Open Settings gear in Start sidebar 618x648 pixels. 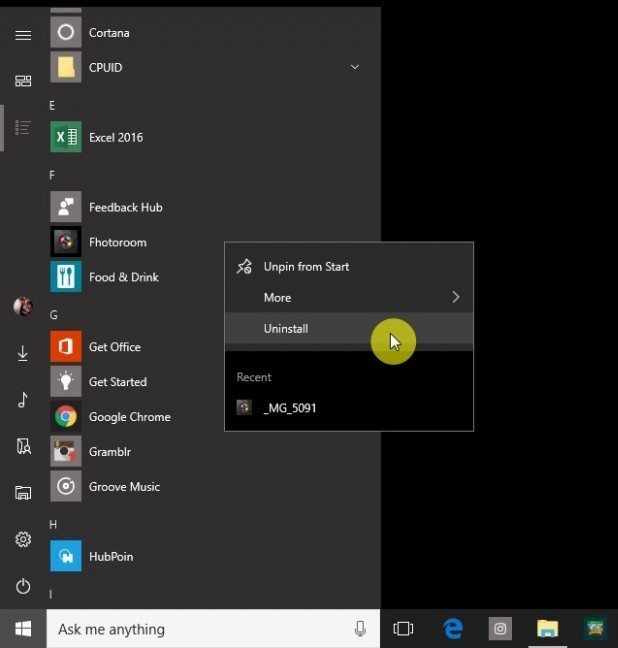point(23,539)
